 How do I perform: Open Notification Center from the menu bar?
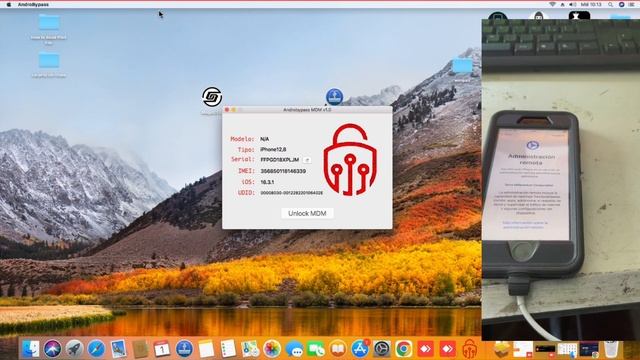pyautogui.click(x=632, y=4)
